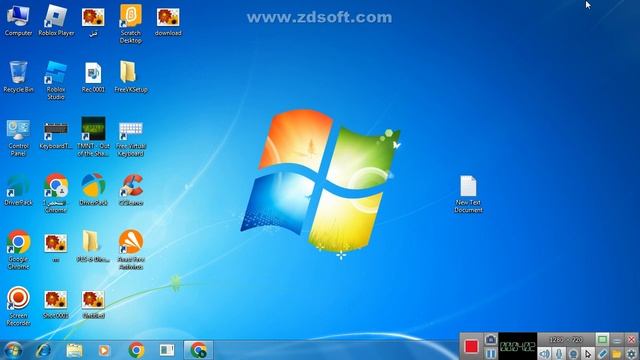Select the Computer desktop icon
The image size is (640, 360).
18,20
